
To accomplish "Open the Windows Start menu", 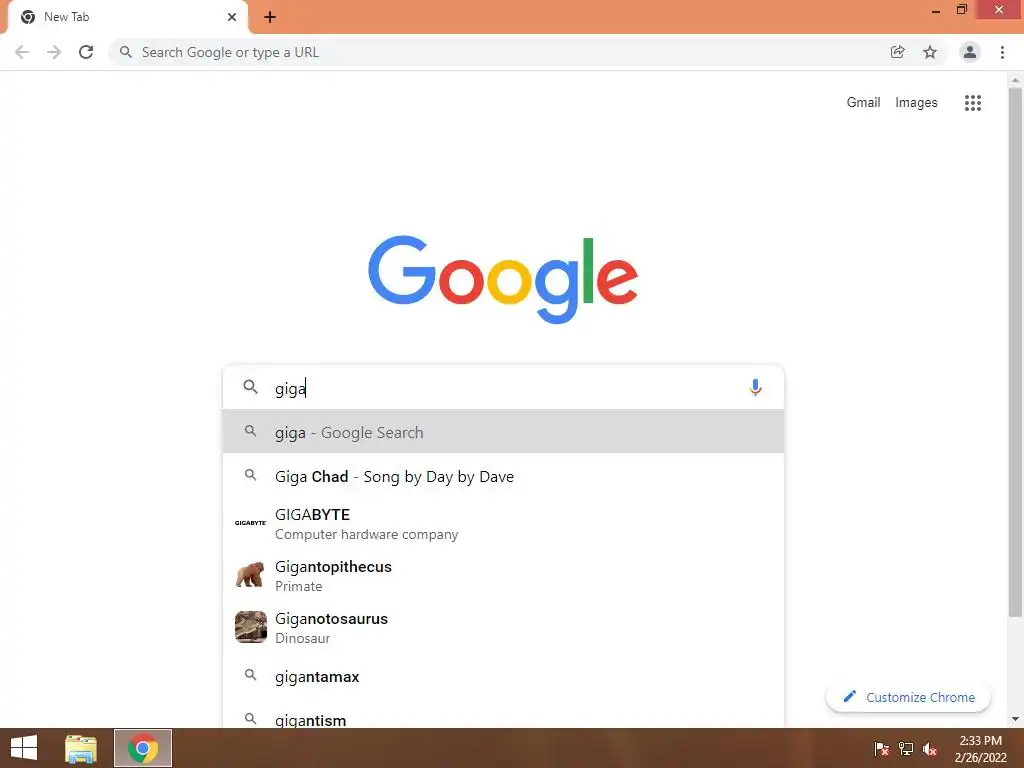I will tap(24, 748).
